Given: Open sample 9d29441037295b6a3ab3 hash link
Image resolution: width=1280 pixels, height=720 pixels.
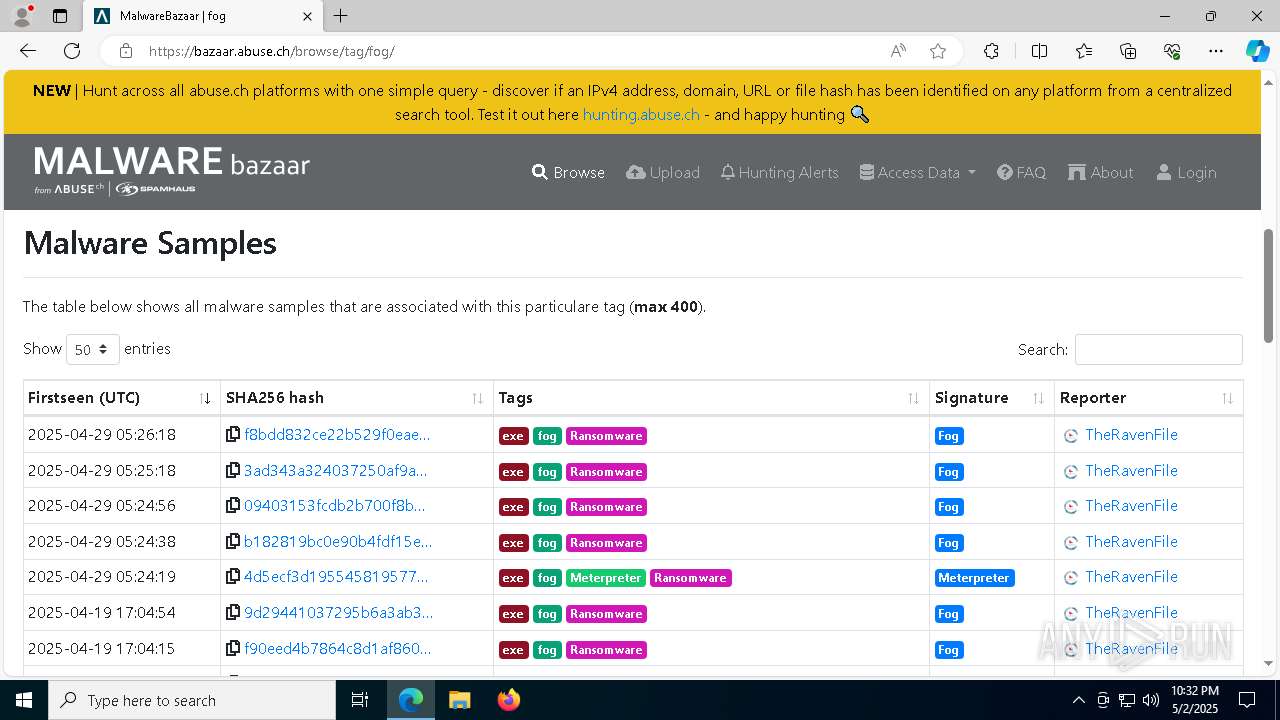Looking at the screenshot, I should pos(338,613).
